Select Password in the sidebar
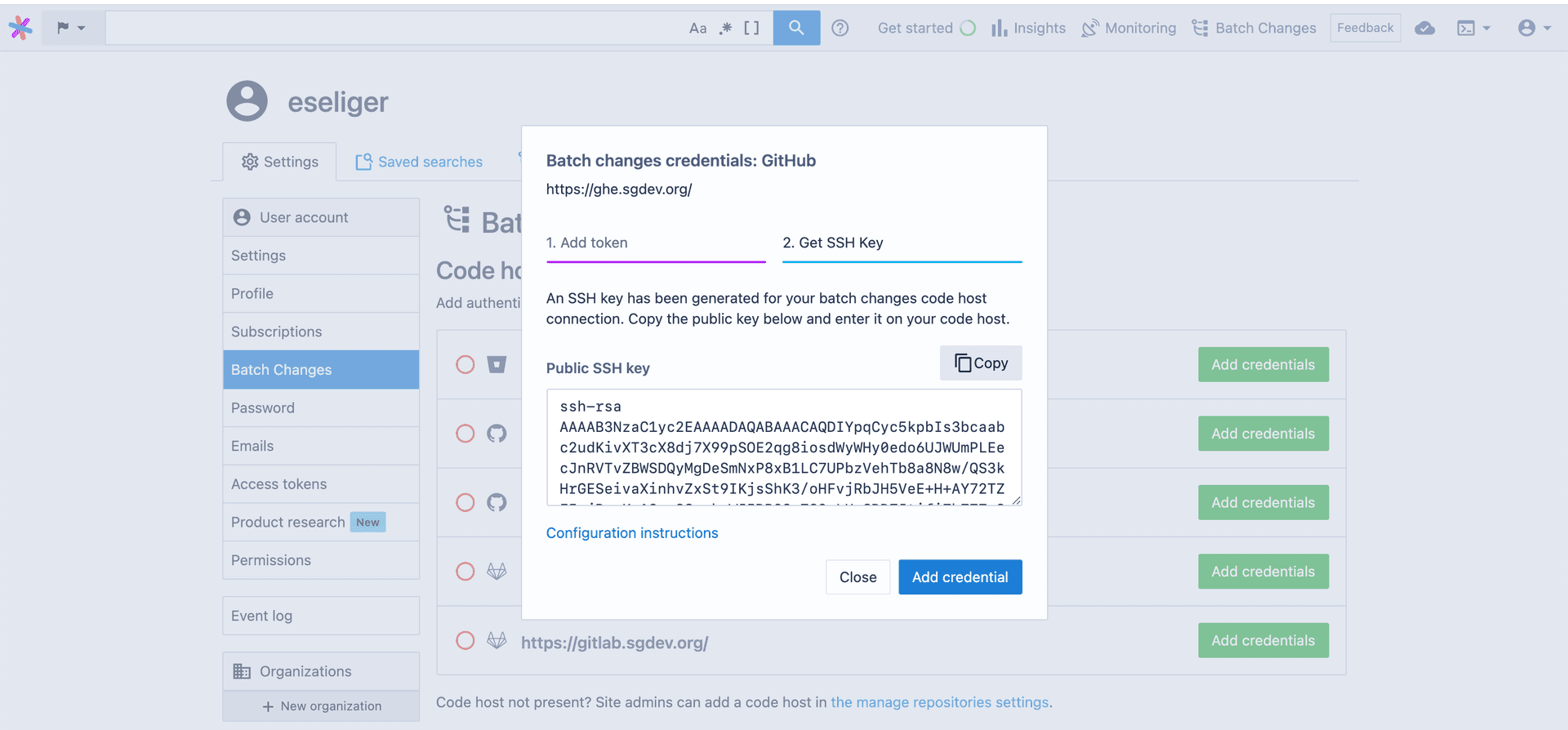 pos(321,407)
